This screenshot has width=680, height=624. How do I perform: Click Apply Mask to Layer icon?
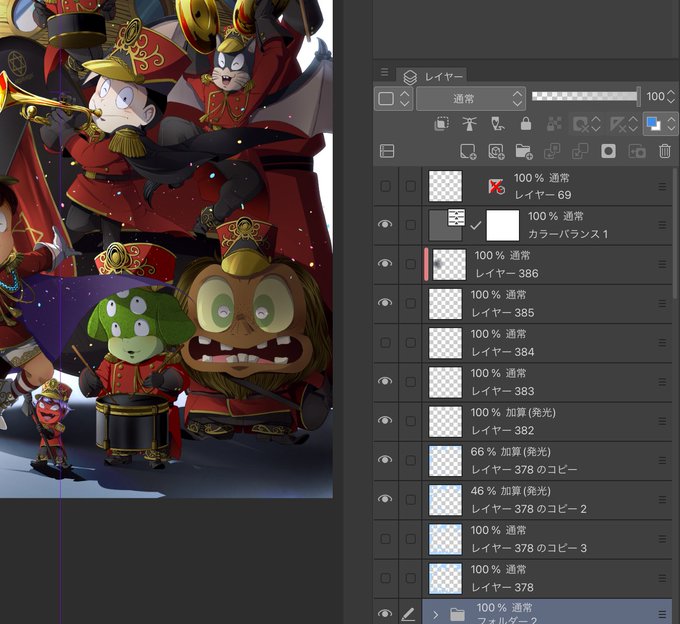click(x=637, y=151)
